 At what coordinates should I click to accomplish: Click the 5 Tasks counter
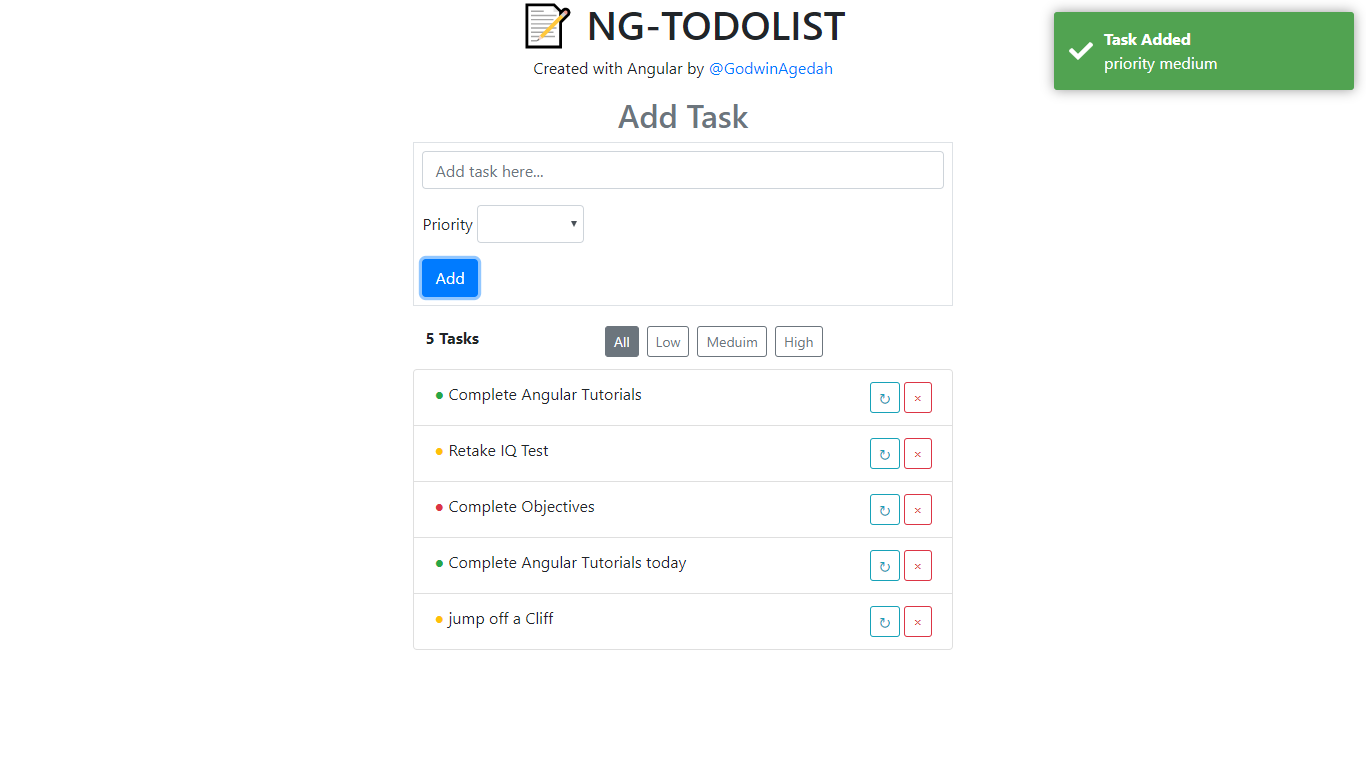point(452,339)
